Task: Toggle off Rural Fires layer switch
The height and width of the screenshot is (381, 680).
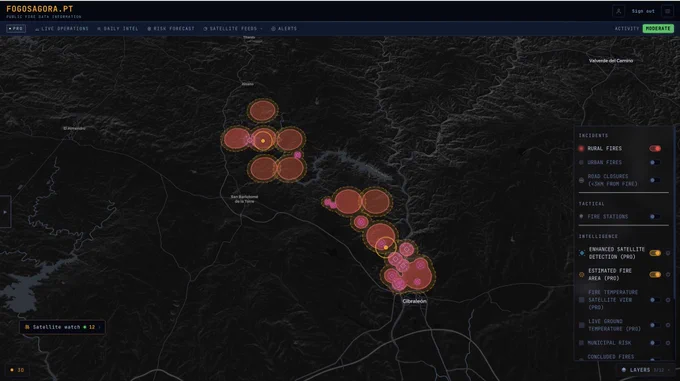Action: (655, 149)
